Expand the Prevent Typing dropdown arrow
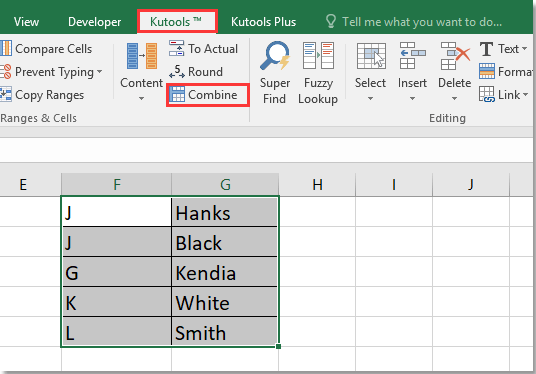The image size is (536, 374). pyautogui.click(x=99, y=72)
